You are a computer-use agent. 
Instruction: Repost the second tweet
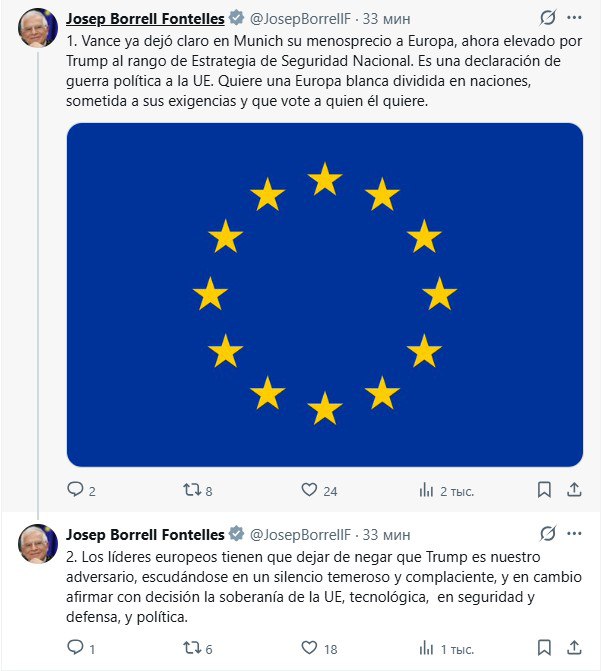pos(189,648)
